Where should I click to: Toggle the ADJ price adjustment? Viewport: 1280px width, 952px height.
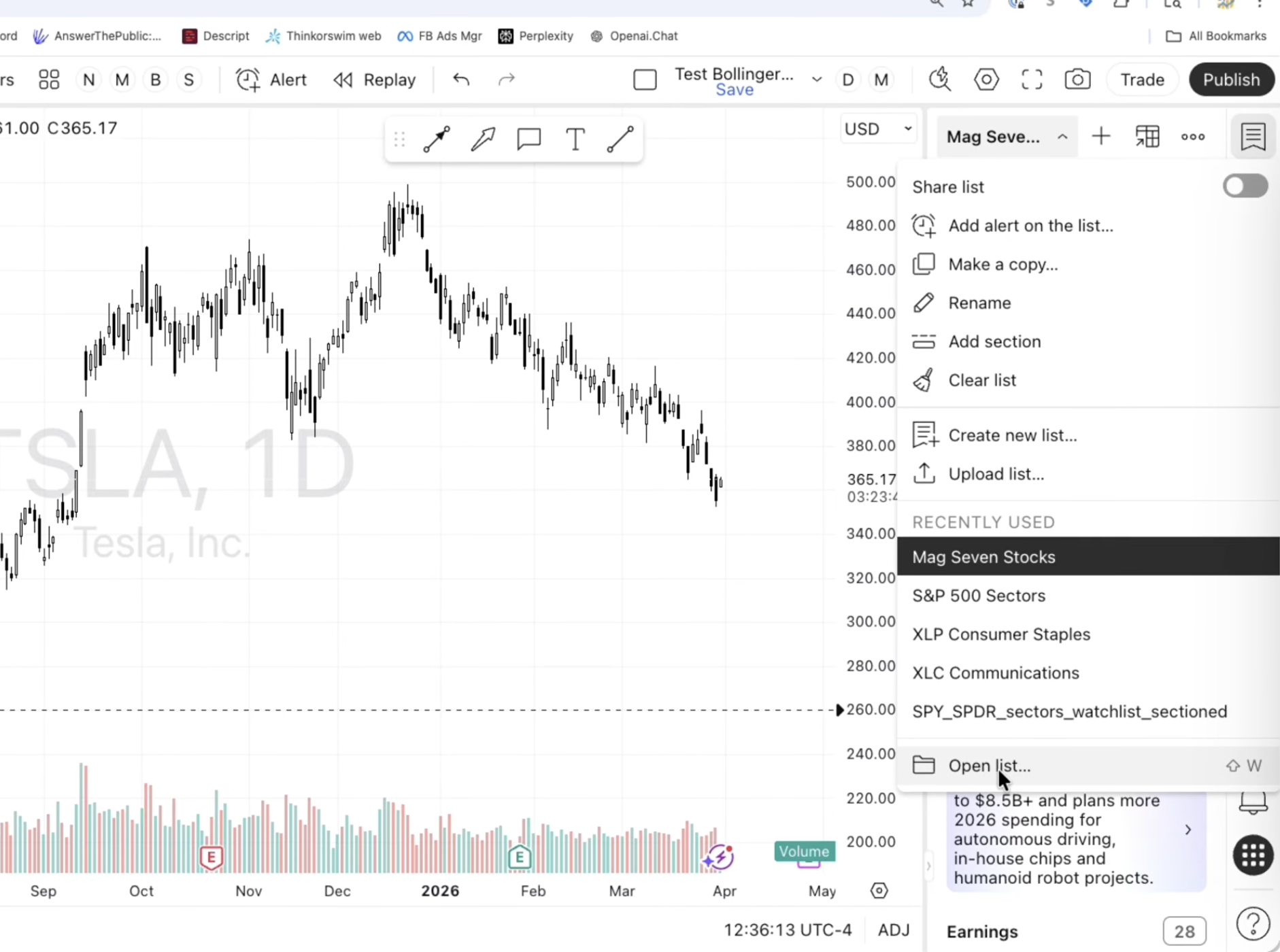(894, 930)
